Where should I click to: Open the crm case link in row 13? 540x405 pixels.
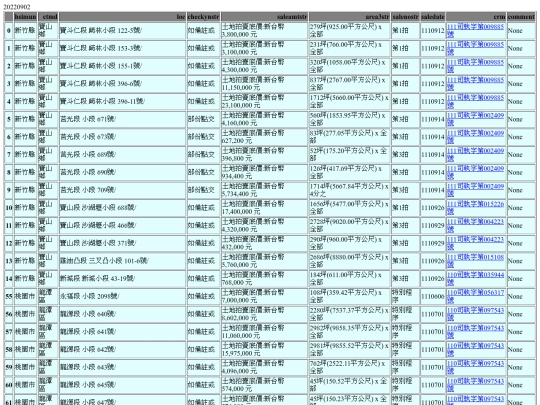tap(475, 261)
